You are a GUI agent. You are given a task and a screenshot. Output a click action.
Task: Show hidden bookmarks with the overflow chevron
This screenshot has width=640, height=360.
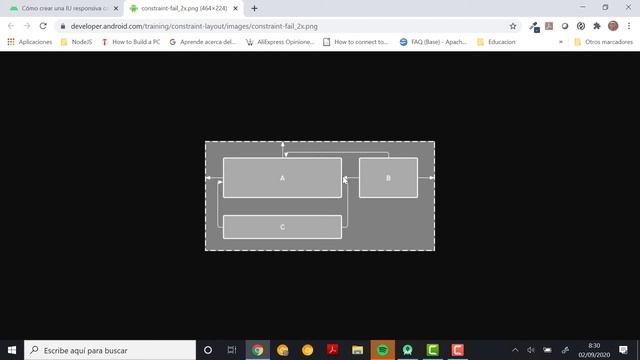561,42
